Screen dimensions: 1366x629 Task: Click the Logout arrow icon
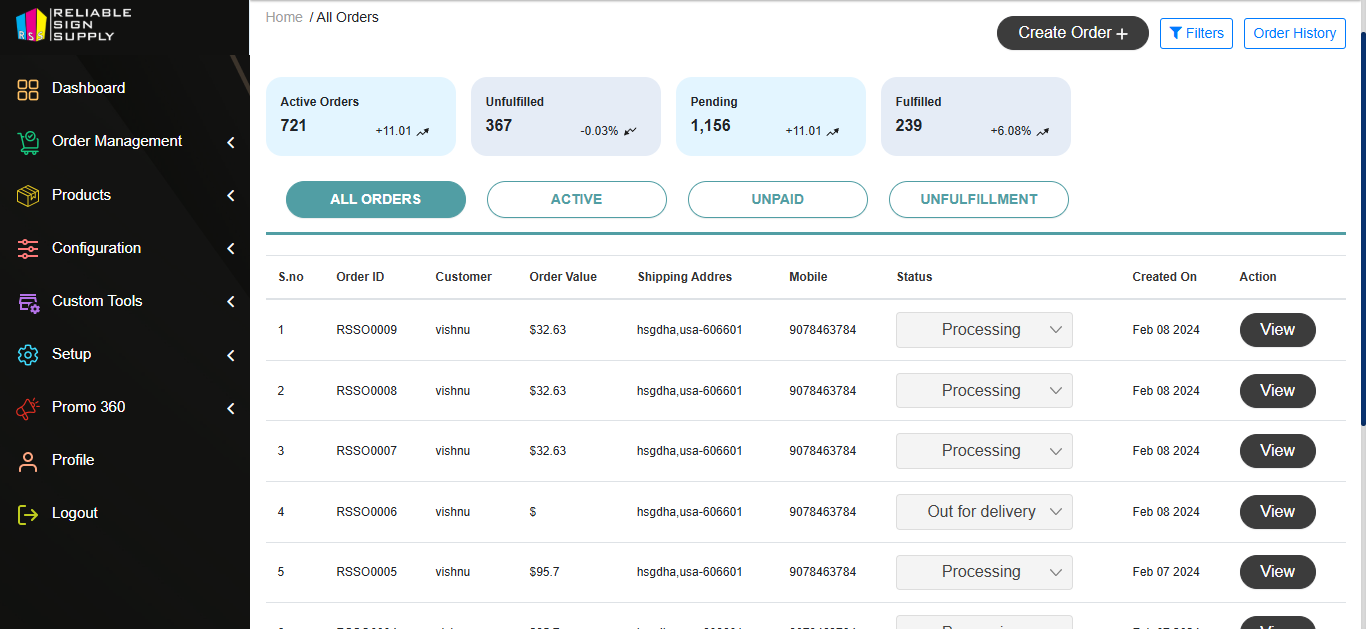pyautogui.click(x=28, y=513)
